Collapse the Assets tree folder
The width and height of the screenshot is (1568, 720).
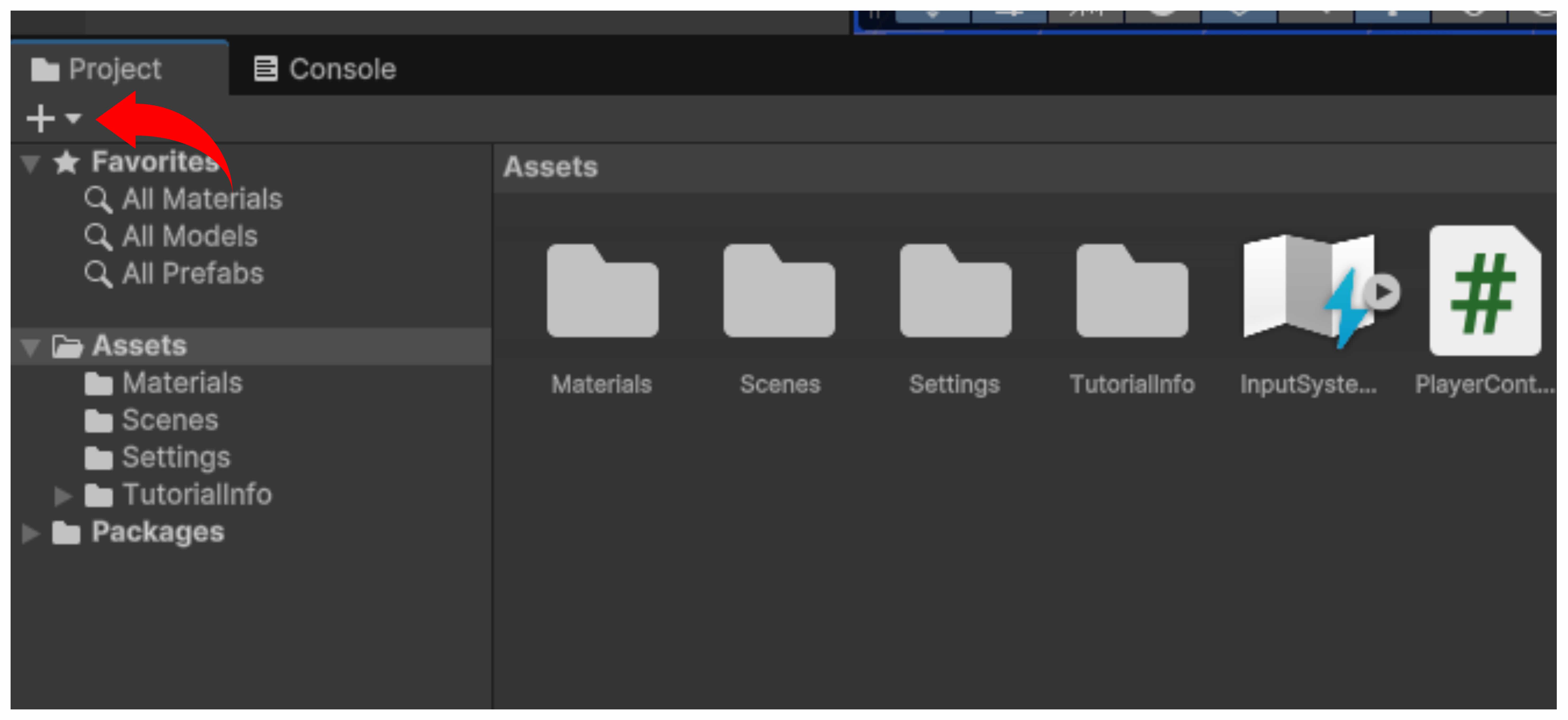[x=30, y=347]
